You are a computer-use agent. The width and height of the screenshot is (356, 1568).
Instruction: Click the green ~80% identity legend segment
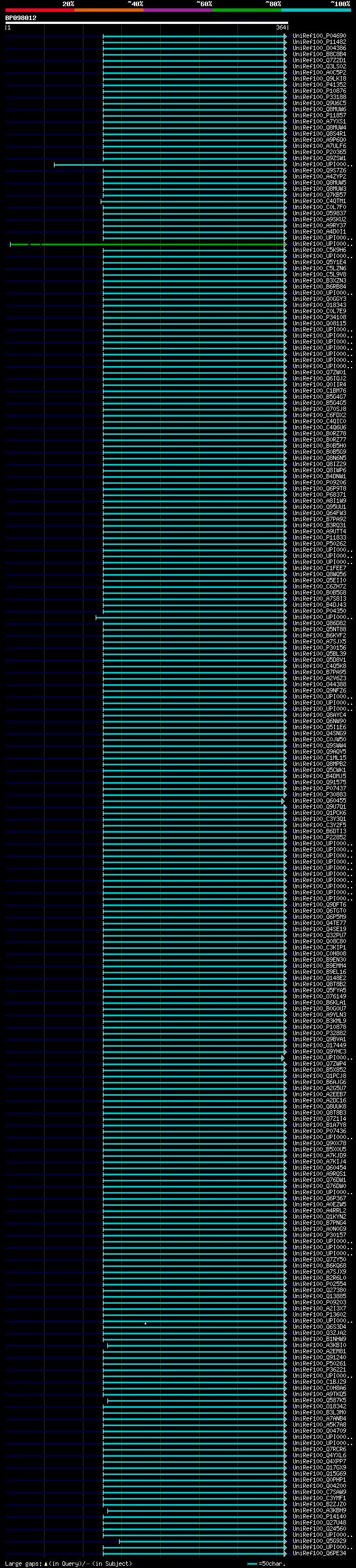(247, 10)
